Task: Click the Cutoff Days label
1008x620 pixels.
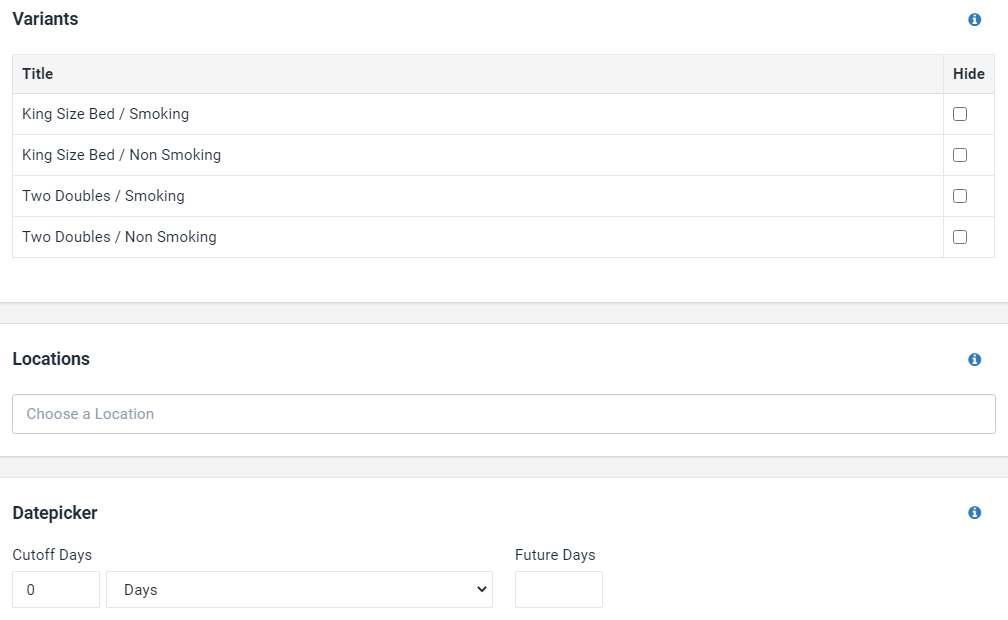Action: click(52, 554)
